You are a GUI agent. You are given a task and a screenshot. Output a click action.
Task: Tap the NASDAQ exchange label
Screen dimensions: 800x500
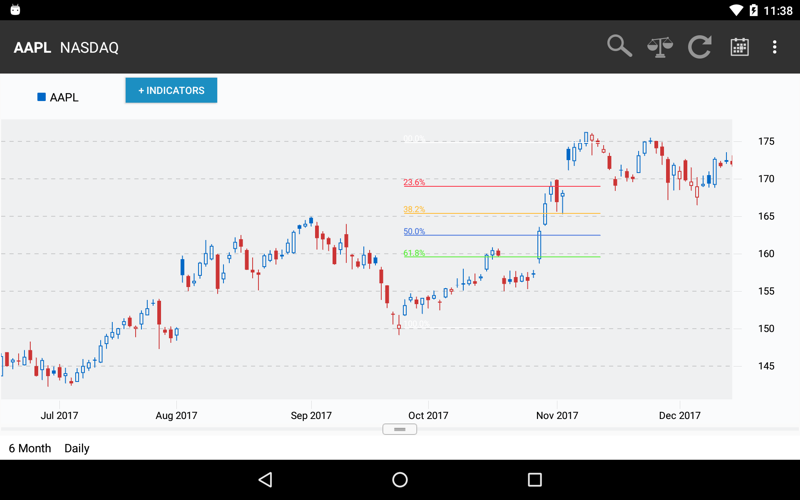89,47
